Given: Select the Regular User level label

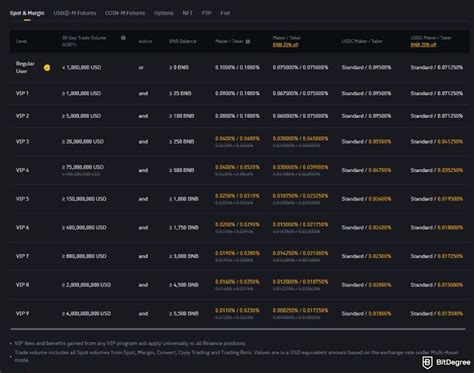Looking at the screenshot, I should 25,67.
